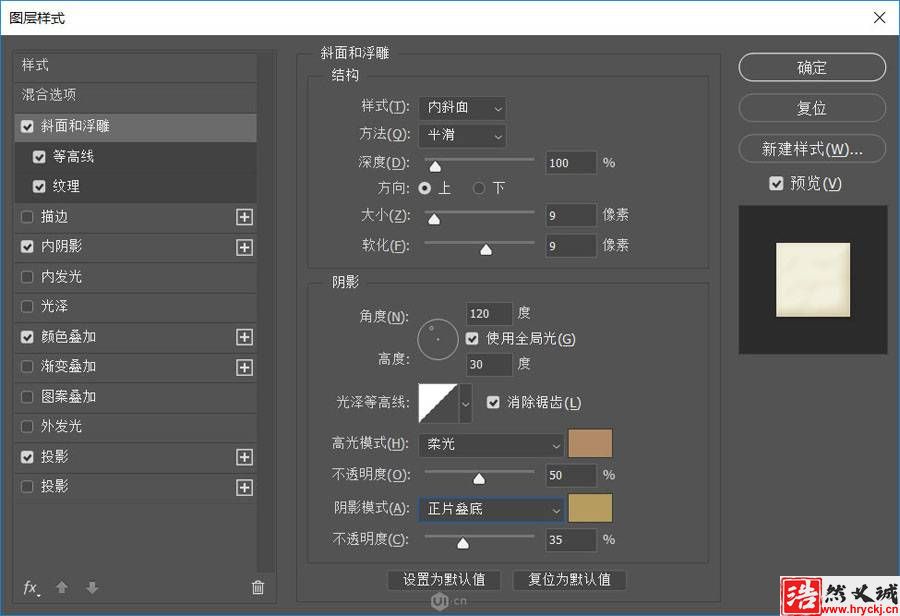Open the 样式 dropdown showing 内斜面
The image size is (900, 616).
click(463, 108)
